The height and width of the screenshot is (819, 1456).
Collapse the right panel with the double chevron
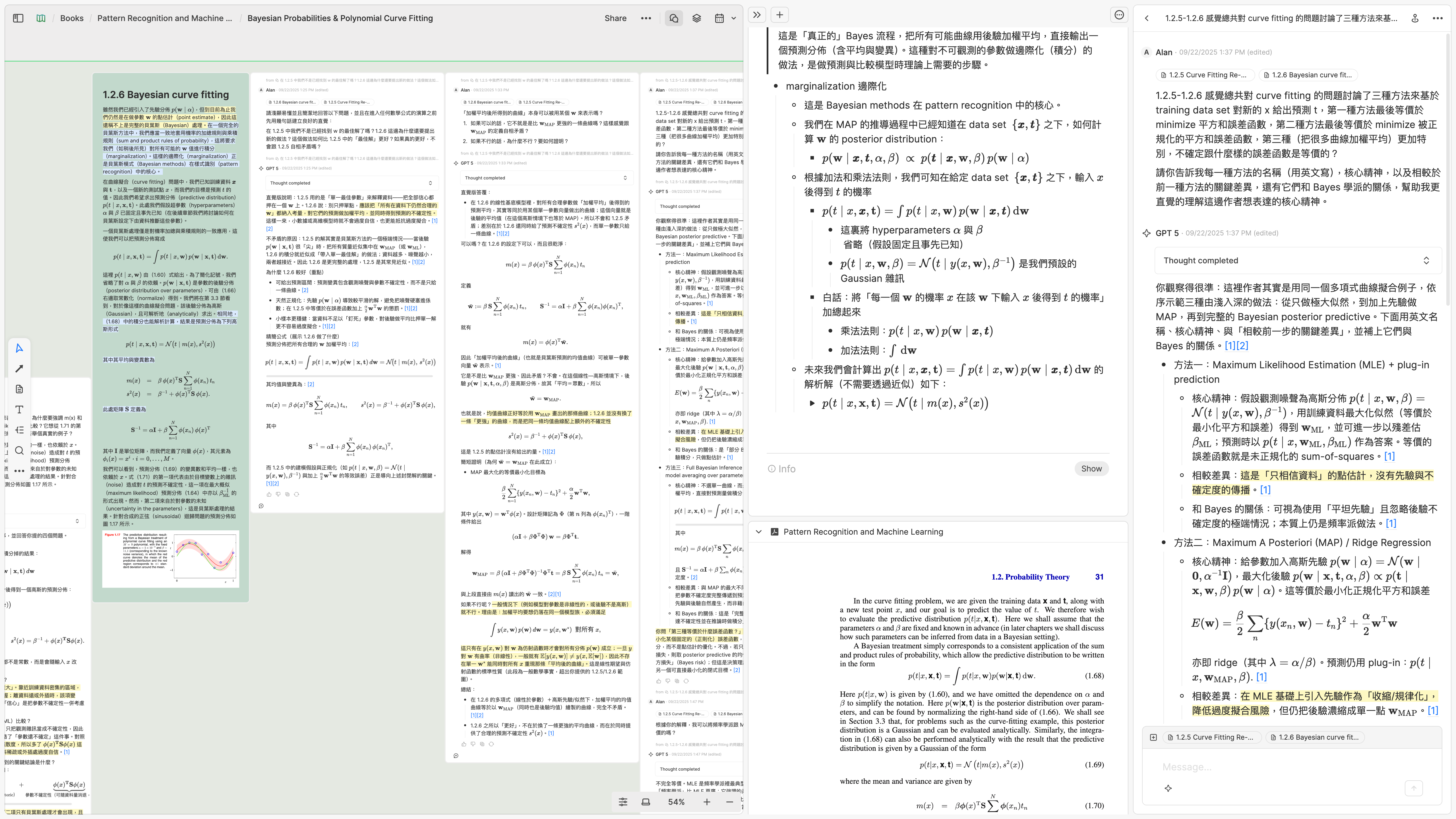pyautogui.click(x=757, y=15)
